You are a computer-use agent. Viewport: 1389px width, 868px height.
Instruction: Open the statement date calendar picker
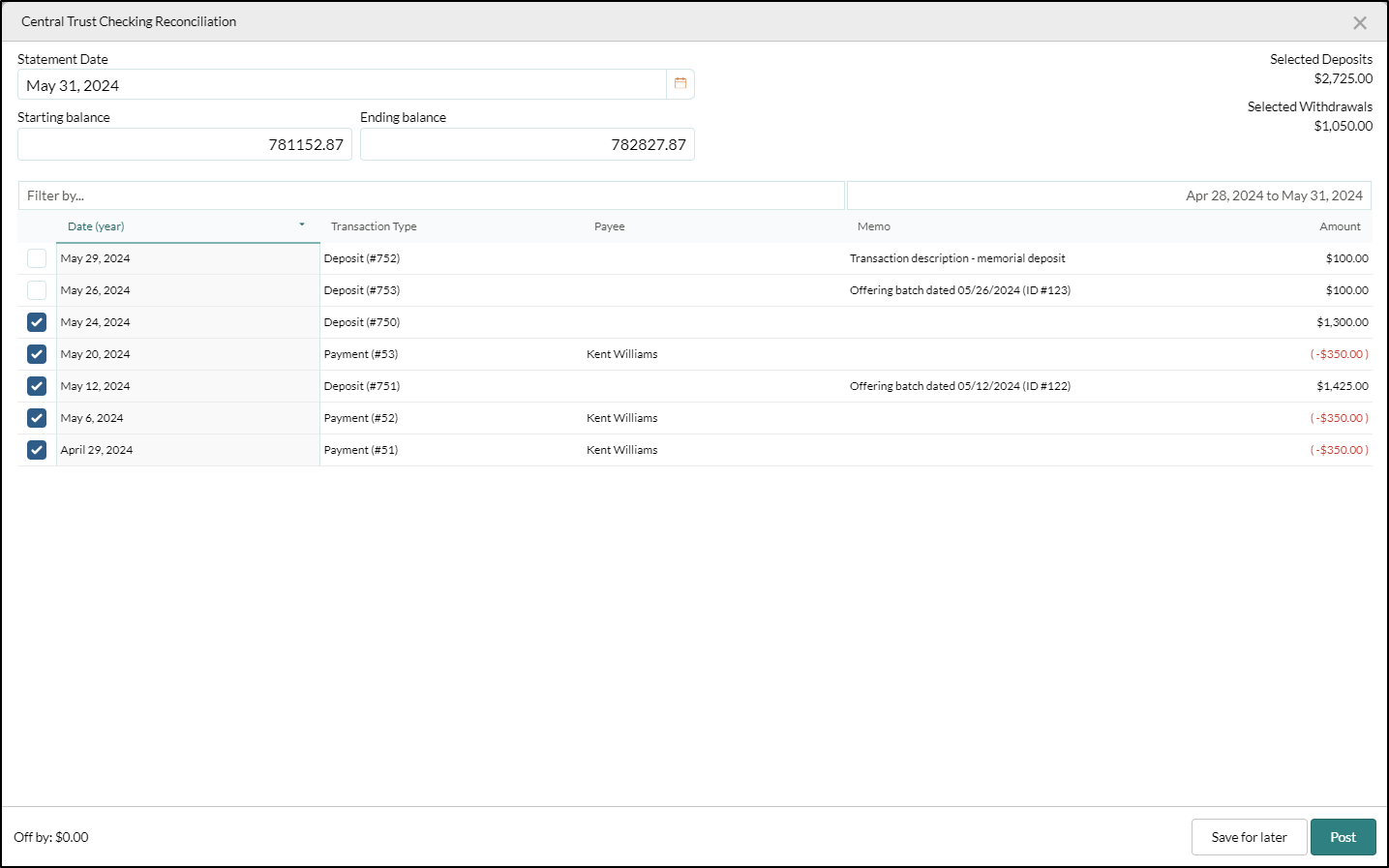[680, 84]
